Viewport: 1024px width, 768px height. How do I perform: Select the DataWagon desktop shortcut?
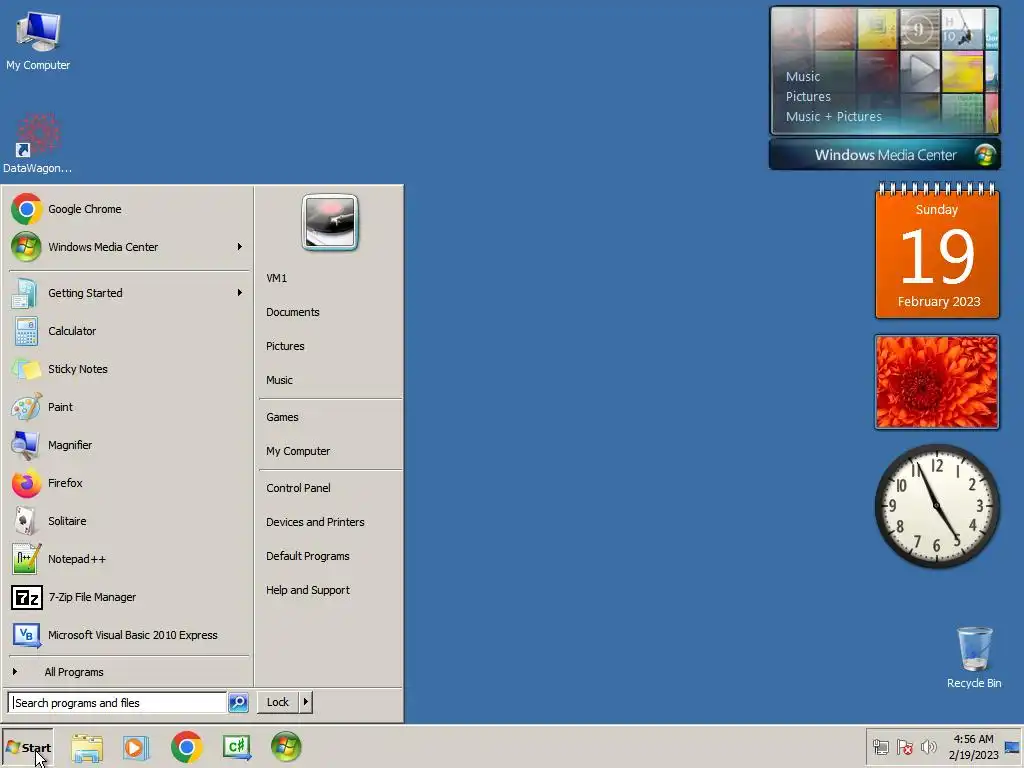click(x=37, y=144)
